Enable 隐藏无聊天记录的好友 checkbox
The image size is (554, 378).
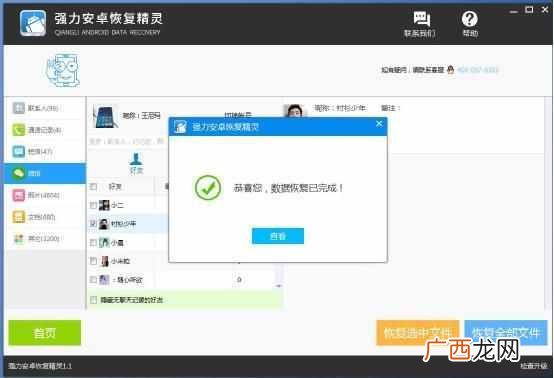[x=93, y=300]
